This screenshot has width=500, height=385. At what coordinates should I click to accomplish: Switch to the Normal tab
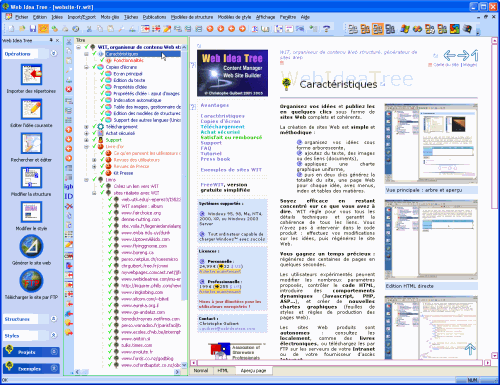click(x=201, y=370)
